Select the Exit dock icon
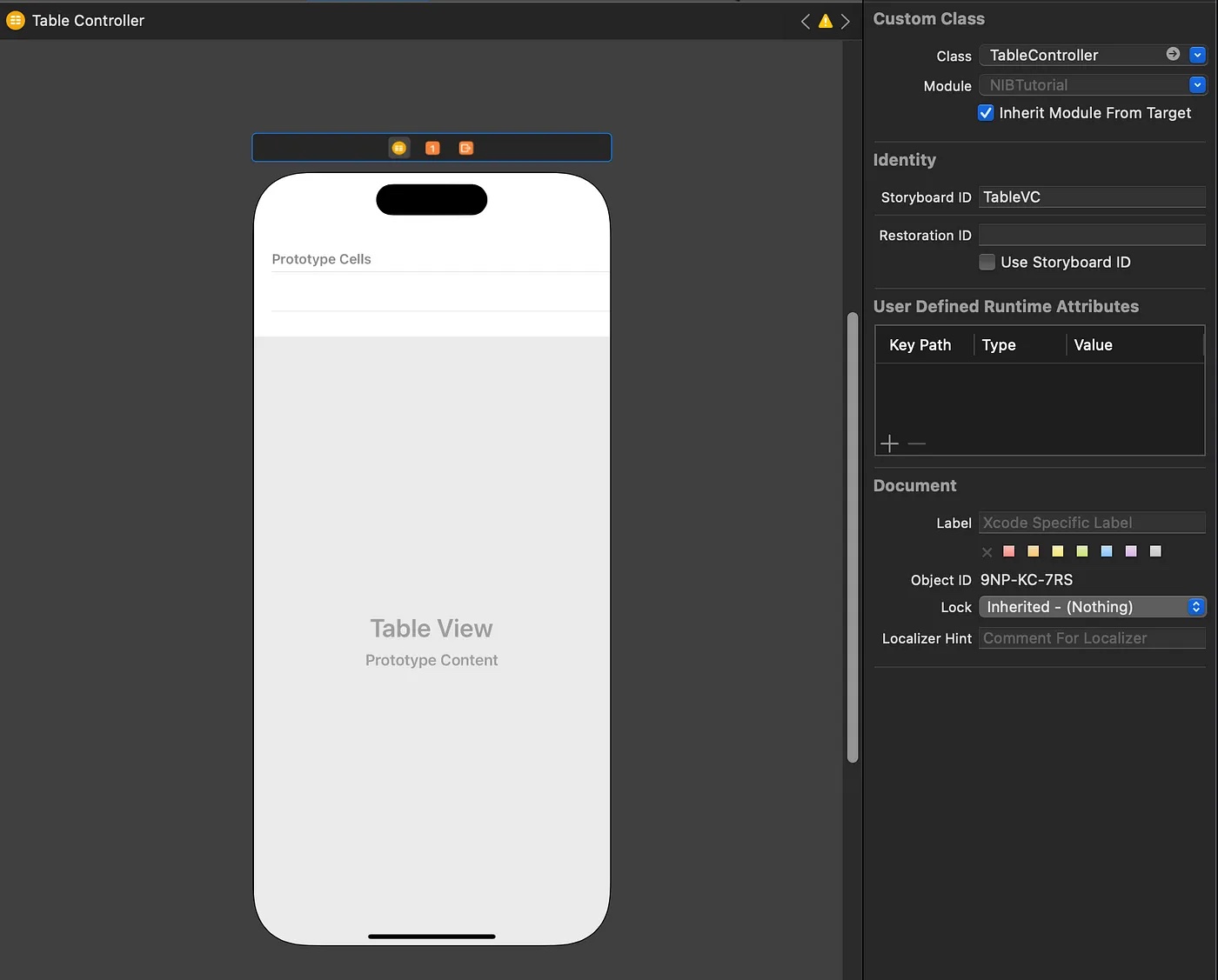 tap(466, 148)
